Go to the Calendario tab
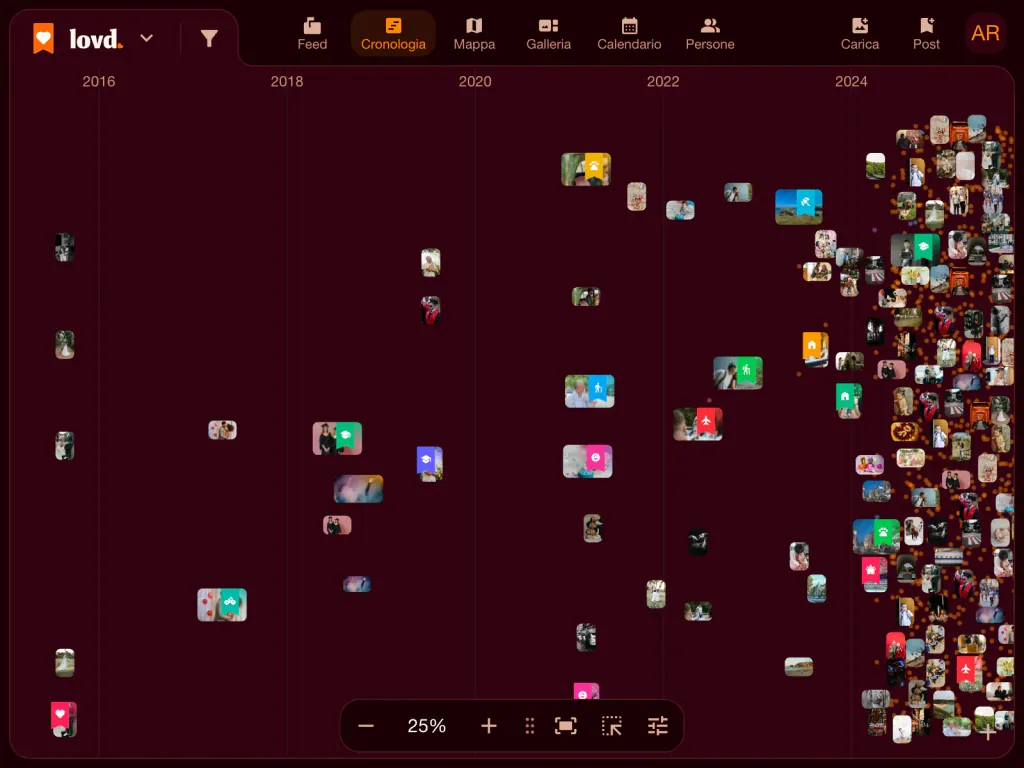 (629, 34)
